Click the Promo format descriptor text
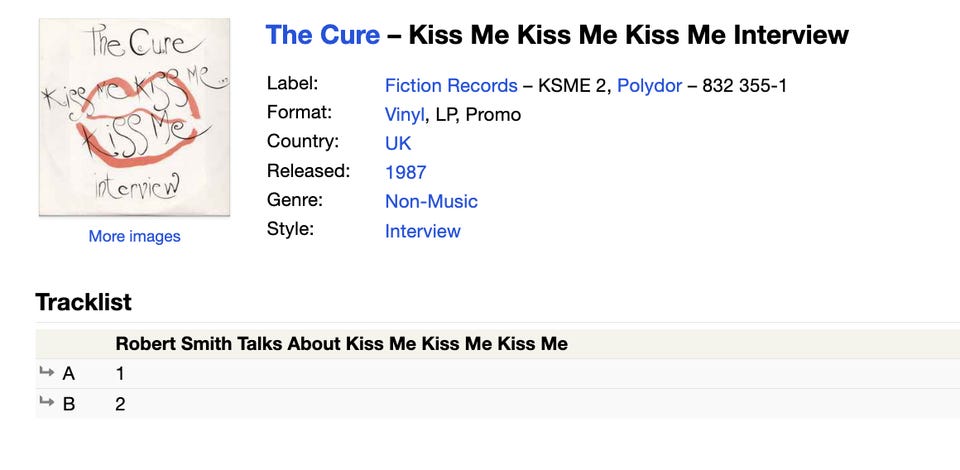The width and height of the screenshot is (960, 470). [492, 114]
